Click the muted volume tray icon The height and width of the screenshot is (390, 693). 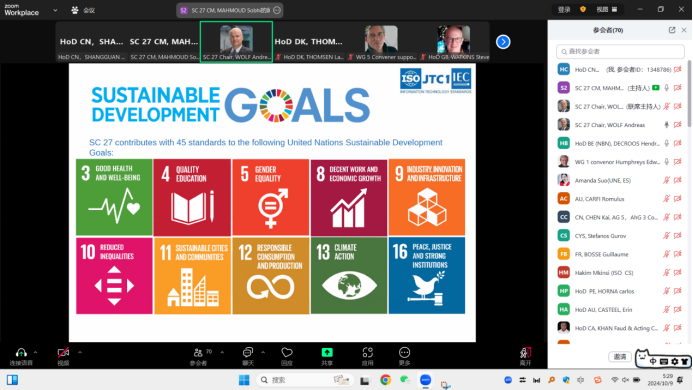(x=625, y=380)
